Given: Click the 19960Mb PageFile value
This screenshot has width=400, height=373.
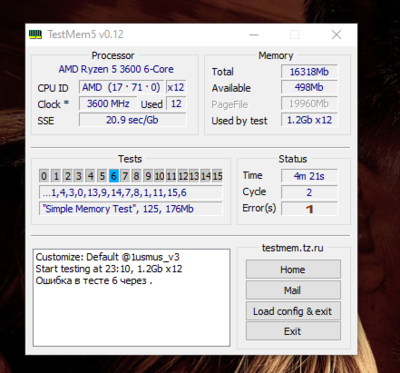Looking at the screenshot, I should 309,104.
